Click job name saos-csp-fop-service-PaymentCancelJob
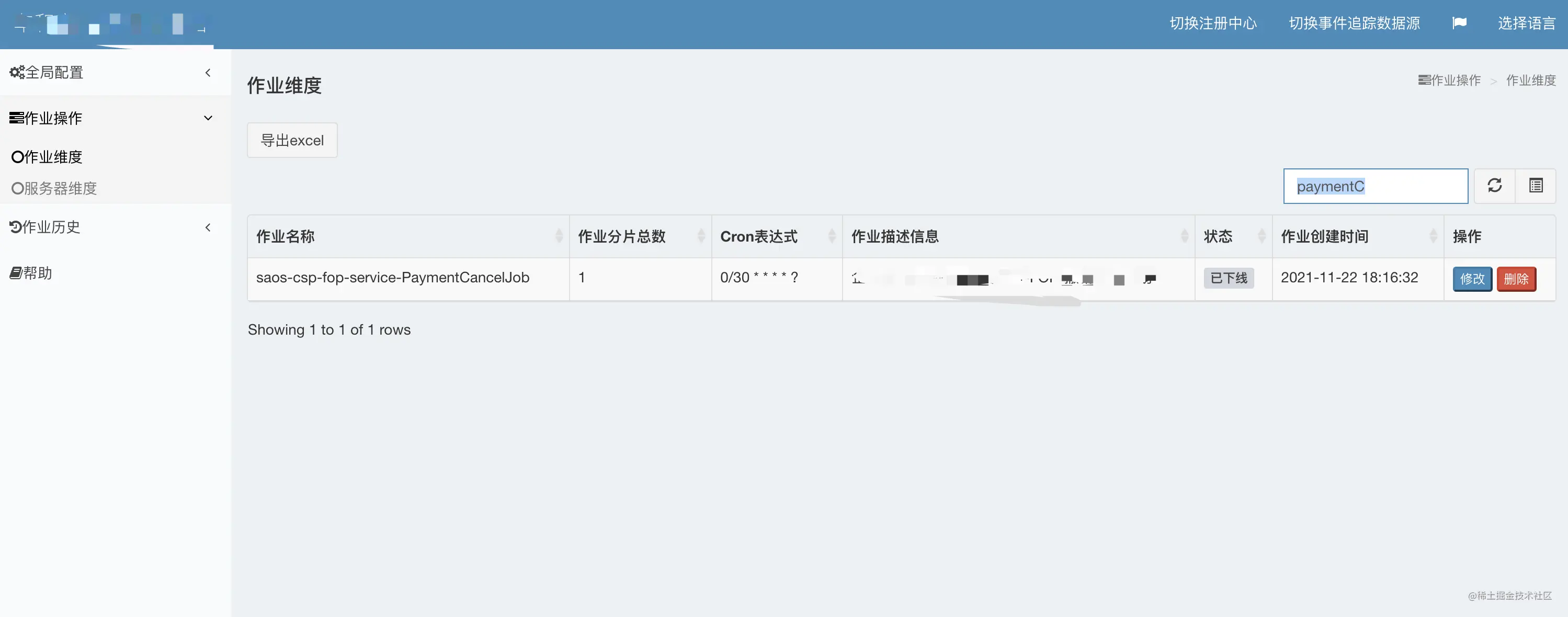 (x=393, y=278)
